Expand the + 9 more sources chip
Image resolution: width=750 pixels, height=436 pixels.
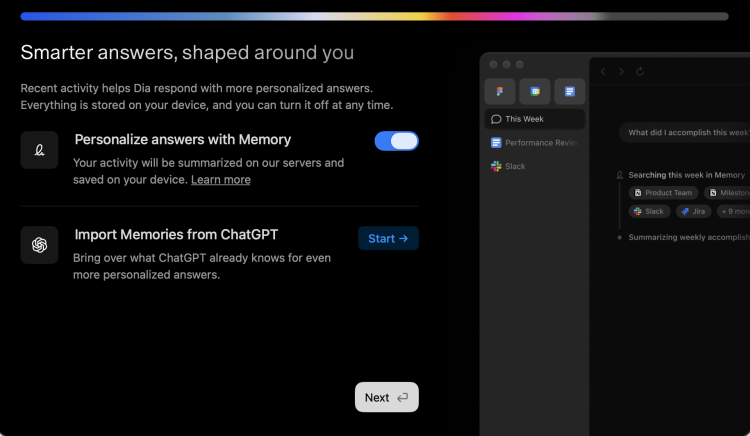(x=735, y=212)
